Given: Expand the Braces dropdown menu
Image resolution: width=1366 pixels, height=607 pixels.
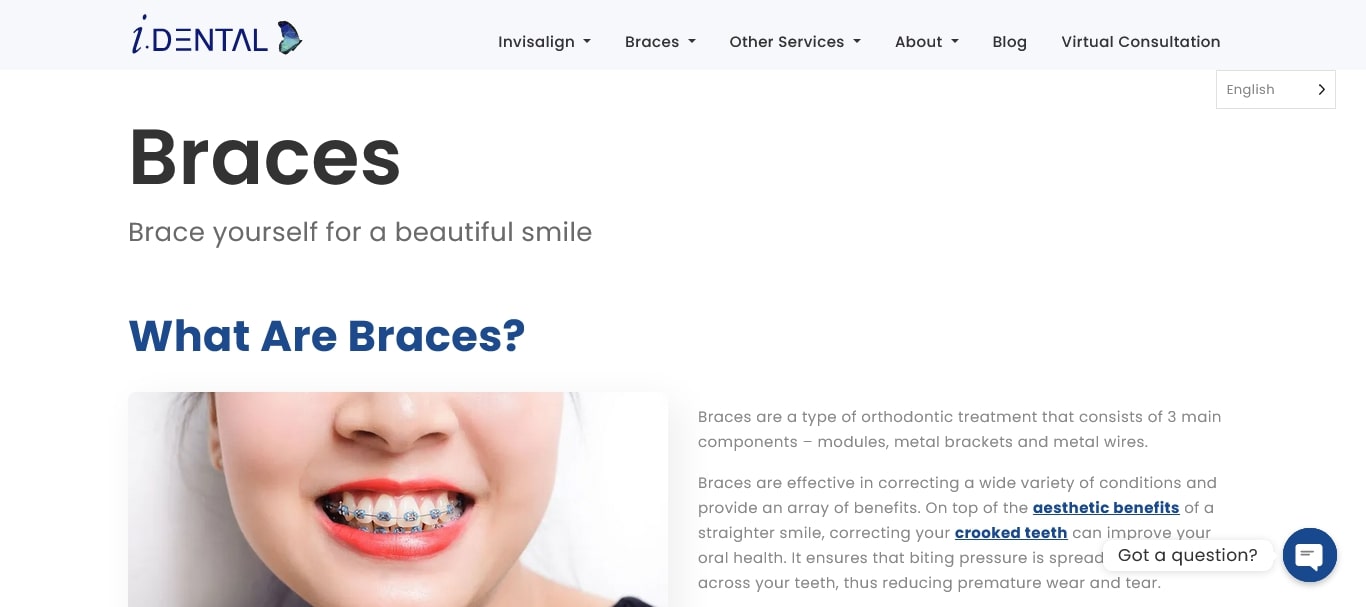Looking at the screenshot, I should click(660, 42).
